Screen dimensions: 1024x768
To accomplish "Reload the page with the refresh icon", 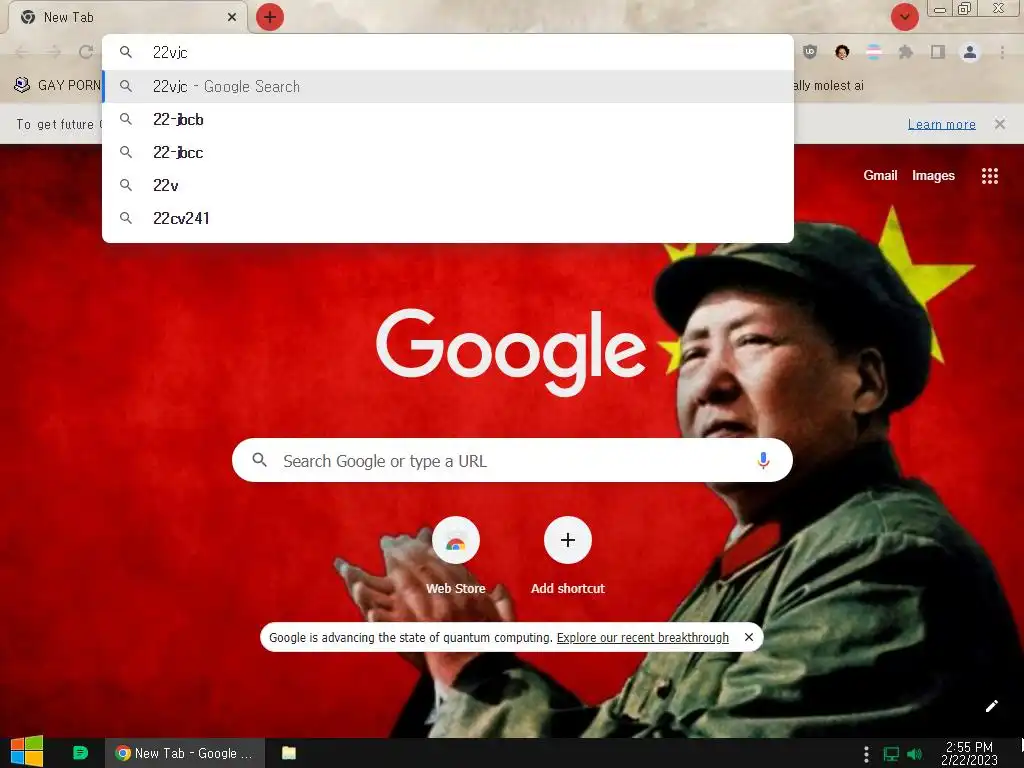I will pyautogui.click(x=86, y=52).
